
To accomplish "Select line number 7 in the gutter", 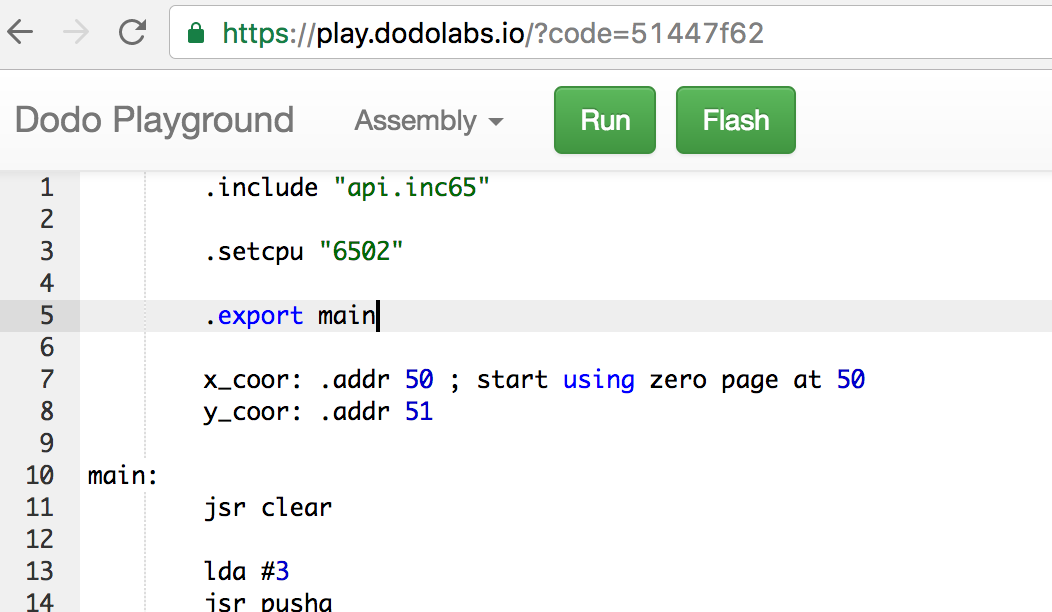I will [x=46, y=380].
